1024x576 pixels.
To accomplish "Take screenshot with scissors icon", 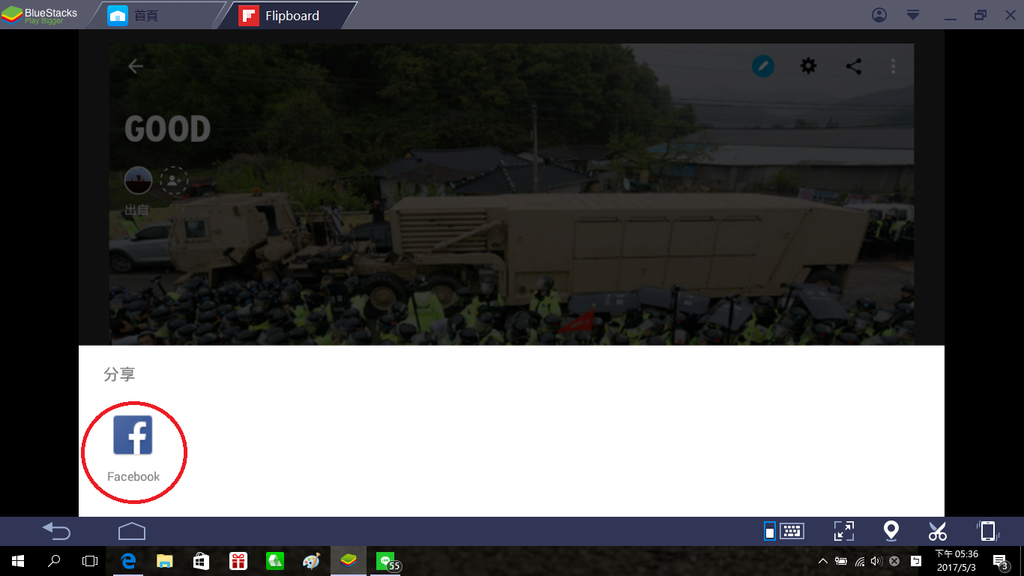I will coord(938,531).
